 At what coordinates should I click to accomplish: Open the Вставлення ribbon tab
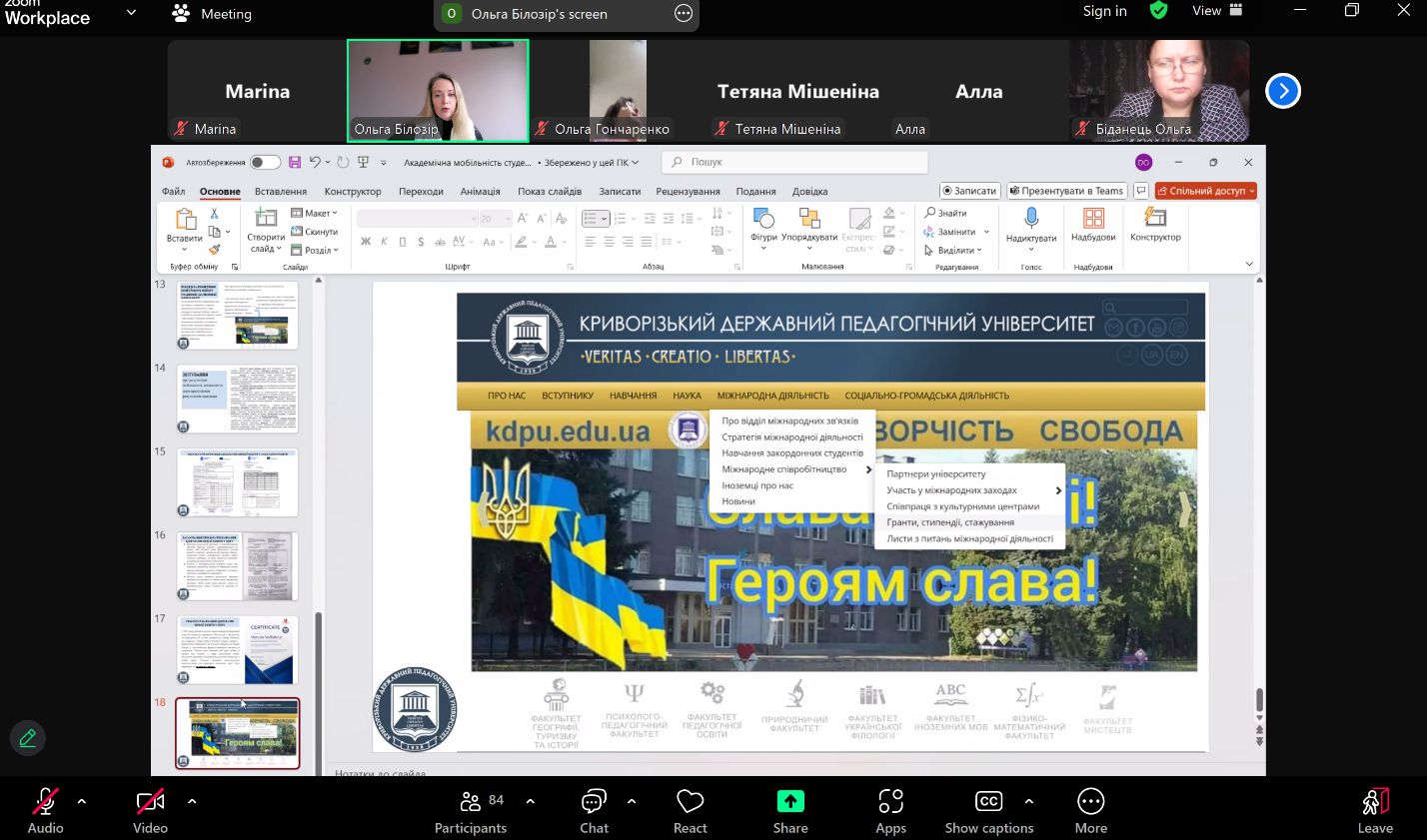(280, 192)
